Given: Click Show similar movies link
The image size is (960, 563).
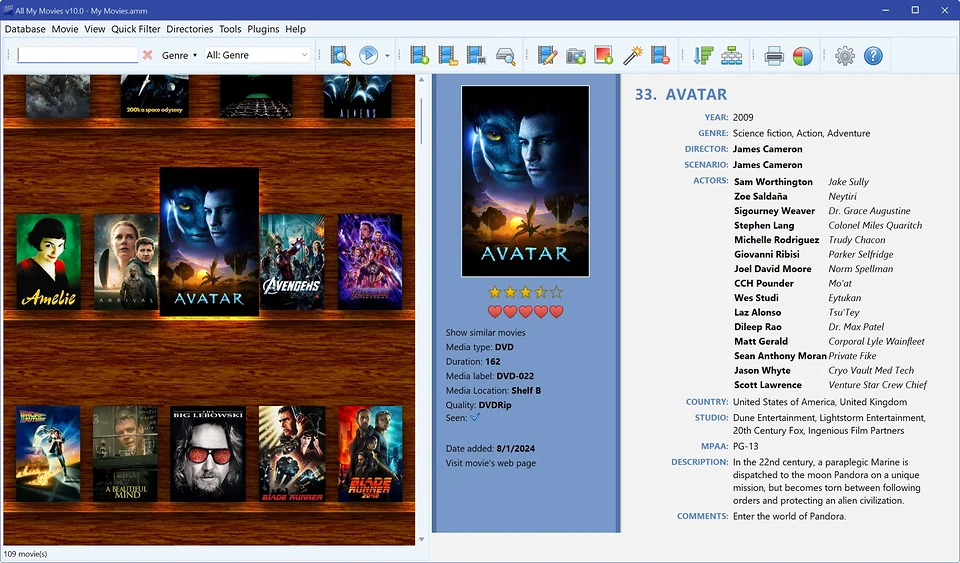Looking at the screenshot, I should (486, 332).
